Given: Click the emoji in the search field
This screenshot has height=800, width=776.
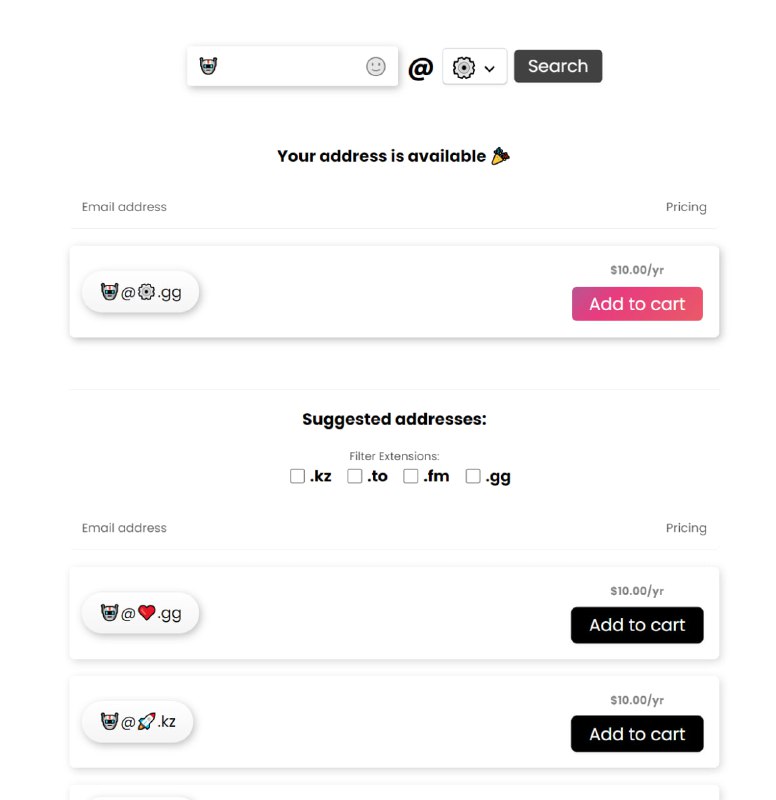Looking at the screenshot, I should [x=208, y=67].
